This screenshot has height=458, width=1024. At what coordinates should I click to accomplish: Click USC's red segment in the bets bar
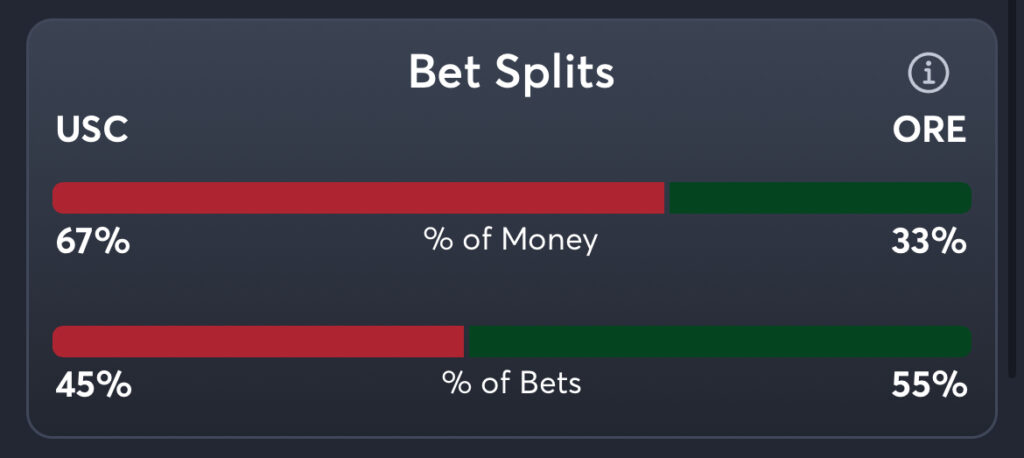click(258, 342)
